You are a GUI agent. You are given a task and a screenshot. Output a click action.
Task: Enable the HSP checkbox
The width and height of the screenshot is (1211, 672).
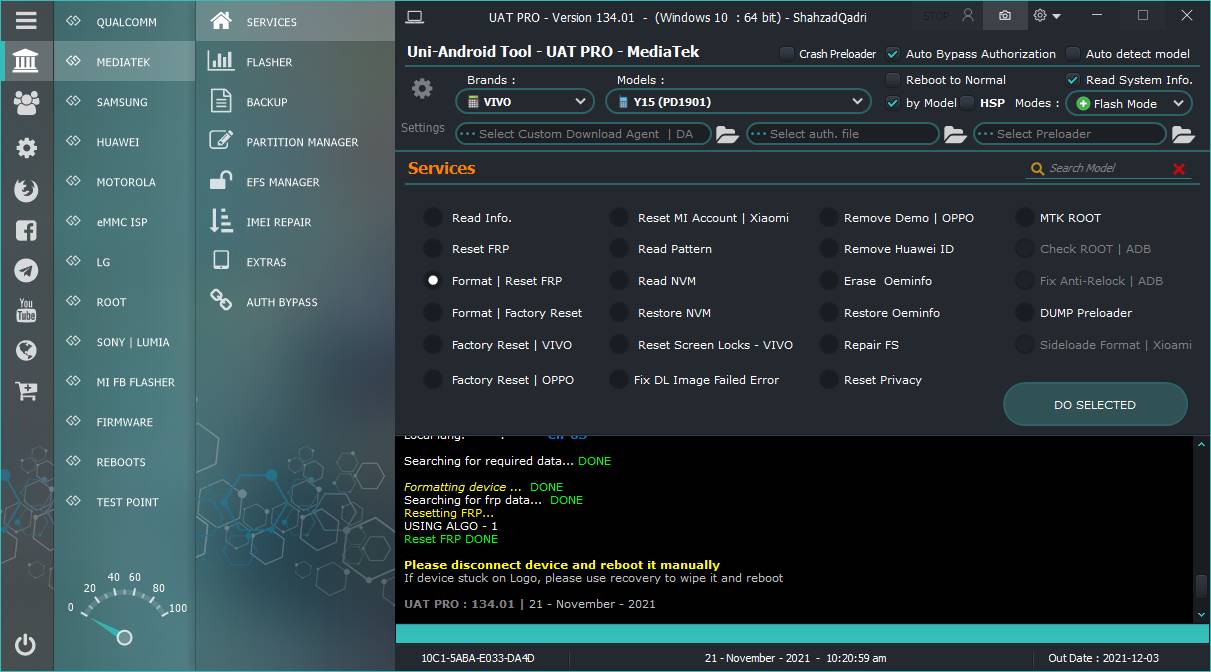click(x=967, y=103)
